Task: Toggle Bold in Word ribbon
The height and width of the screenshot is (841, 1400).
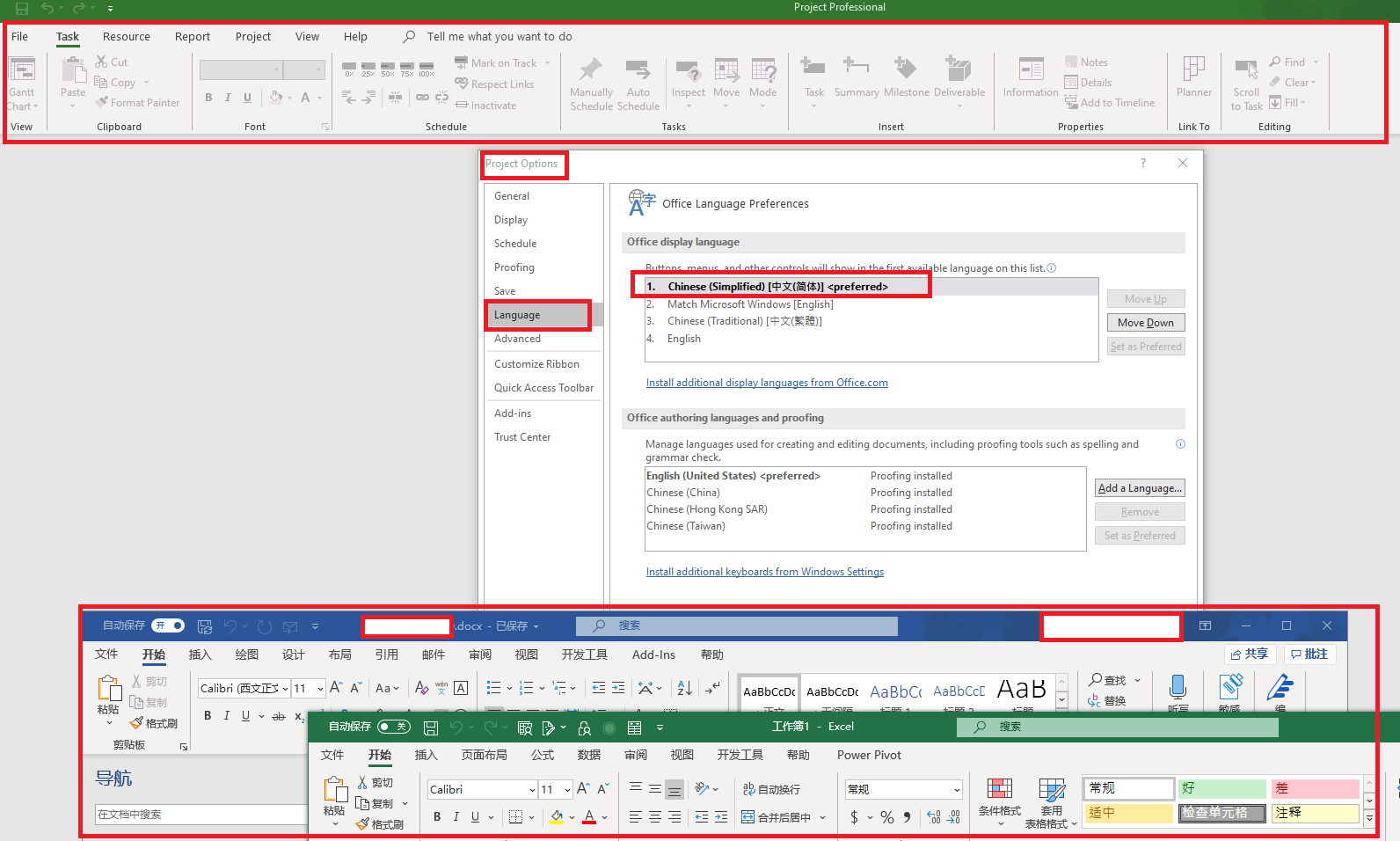Action: point(208,716)
